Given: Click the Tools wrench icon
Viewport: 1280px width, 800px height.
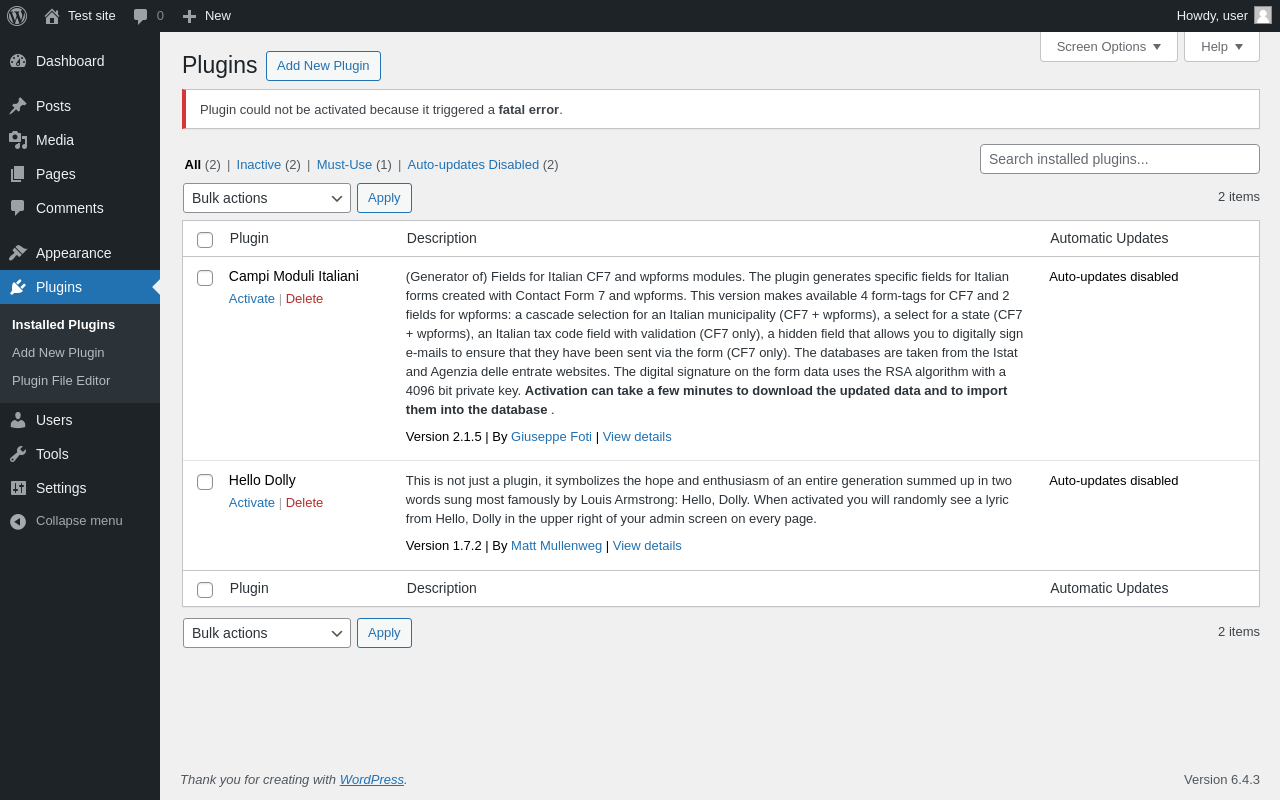Looking at the screenshot, I should 18,454.
